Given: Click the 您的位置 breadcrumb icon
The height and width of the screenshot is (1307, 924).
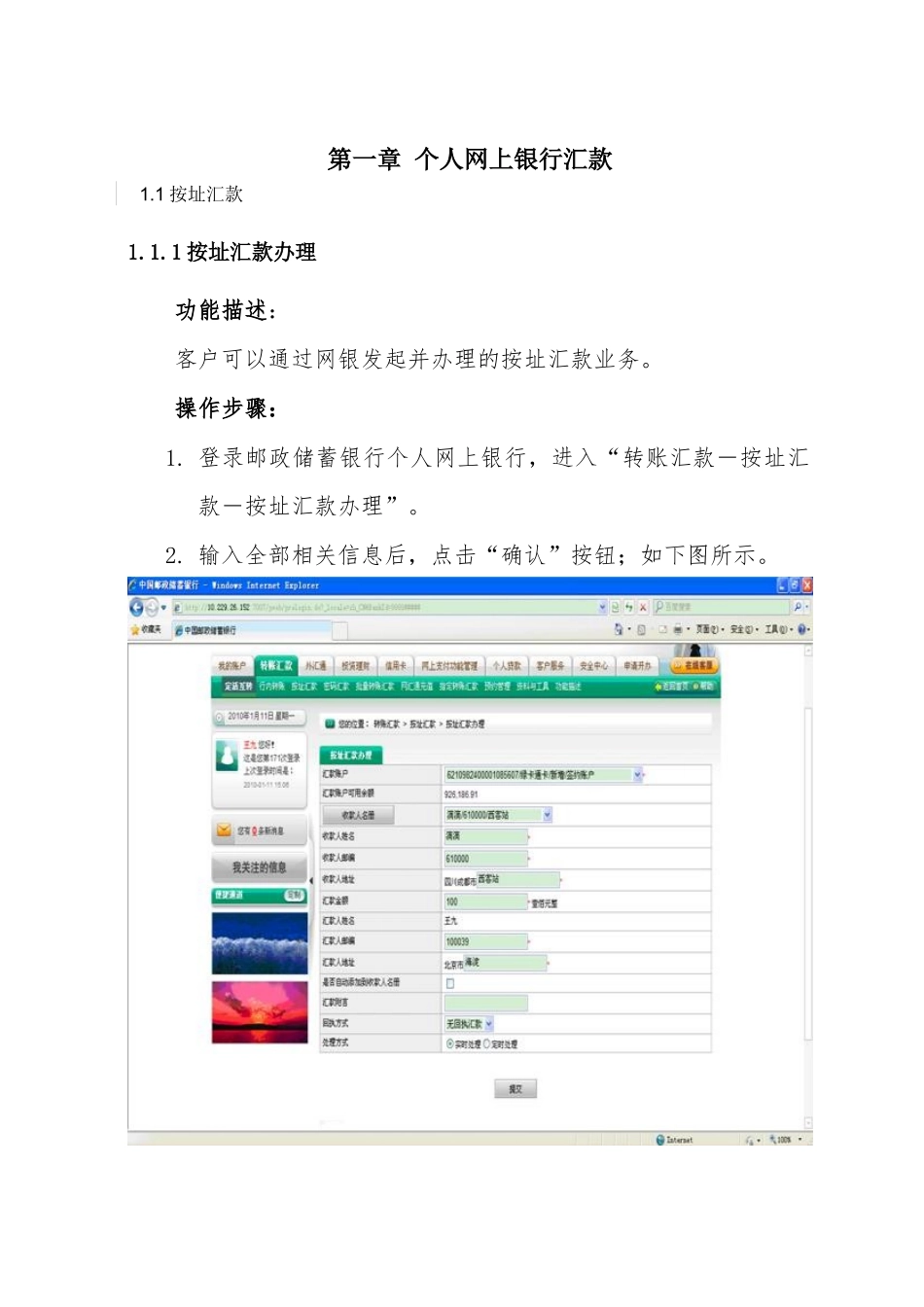Looking at the screenshot, I should (x=330, y=724).
